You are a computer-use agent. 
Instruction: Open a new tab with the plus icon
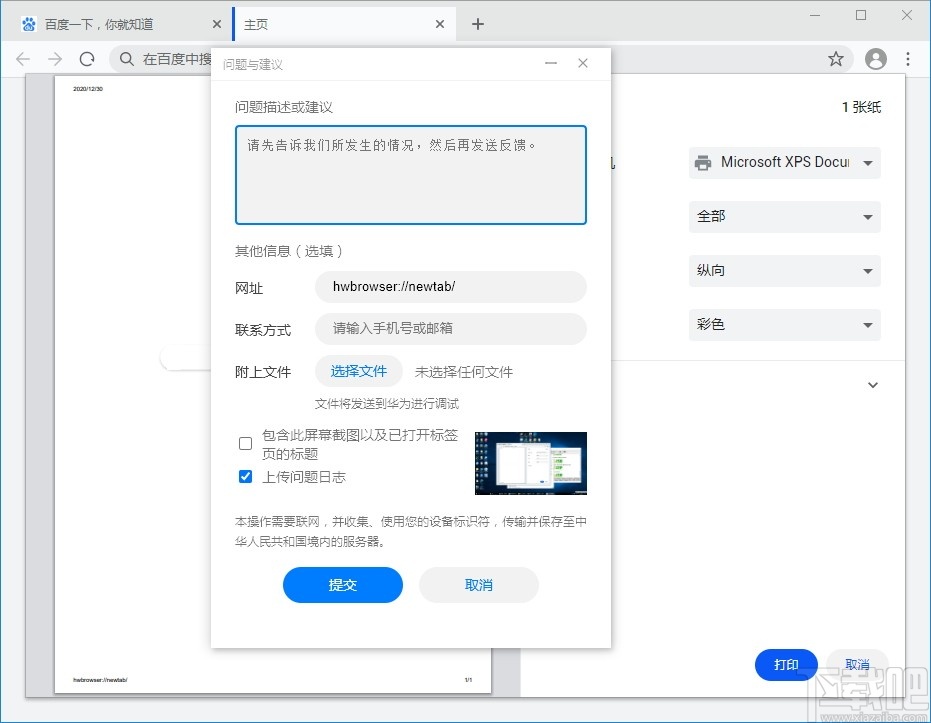pyautogui.click(x=477, y=23)
